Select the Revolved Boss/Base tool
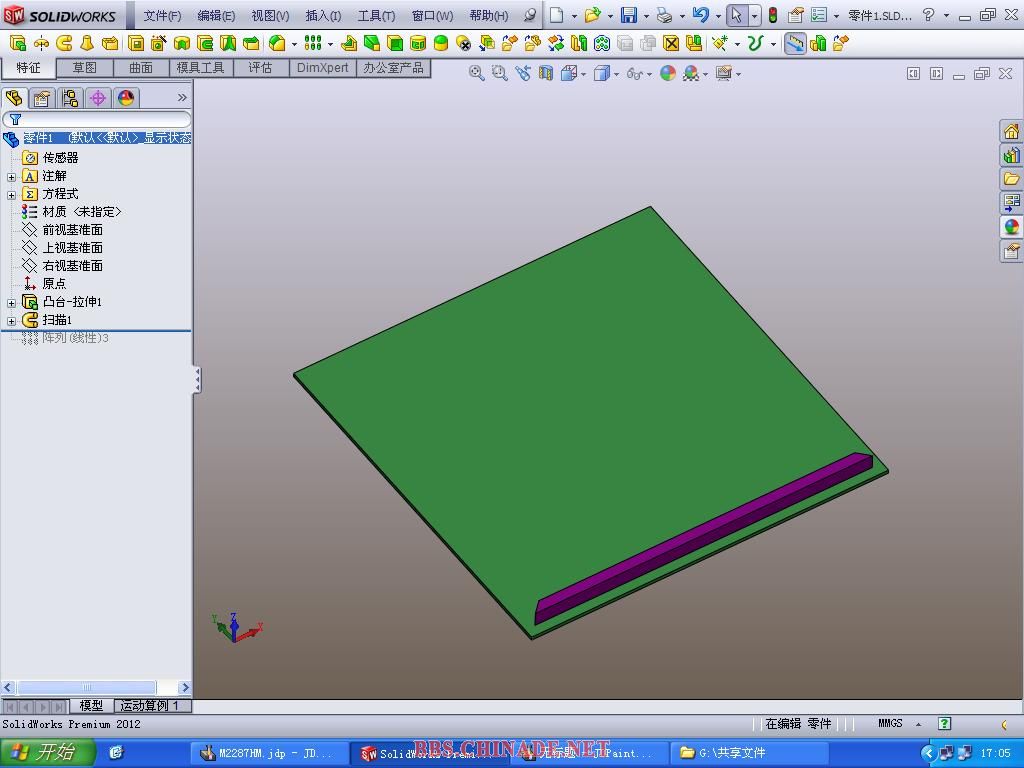This screenshot has height=768, width=1024. coord(41,43)
